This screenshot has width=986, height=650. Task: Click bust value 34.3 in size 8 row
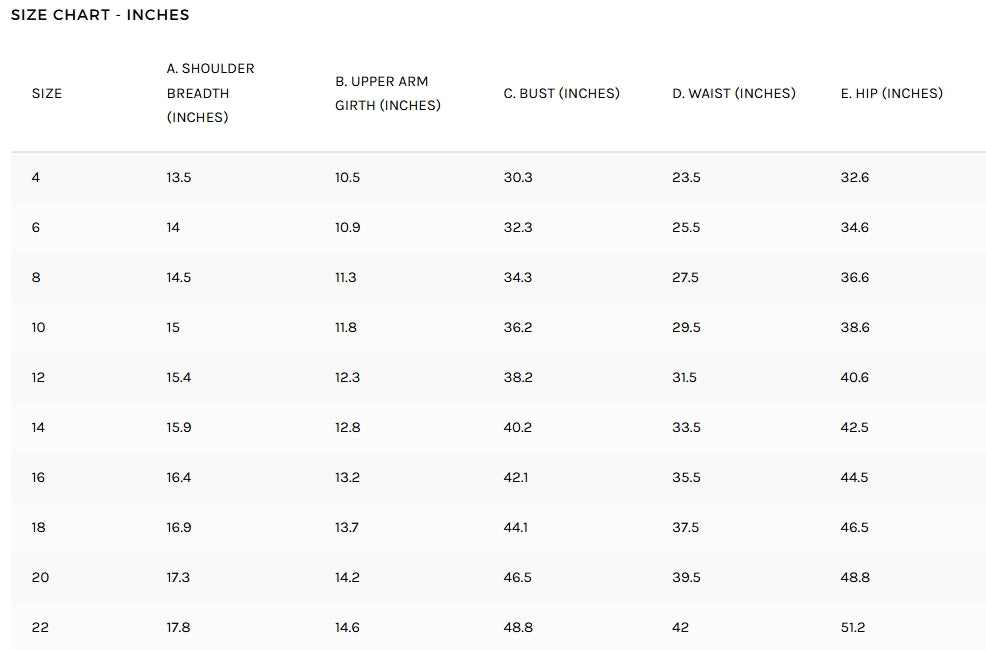pos(518,277)
